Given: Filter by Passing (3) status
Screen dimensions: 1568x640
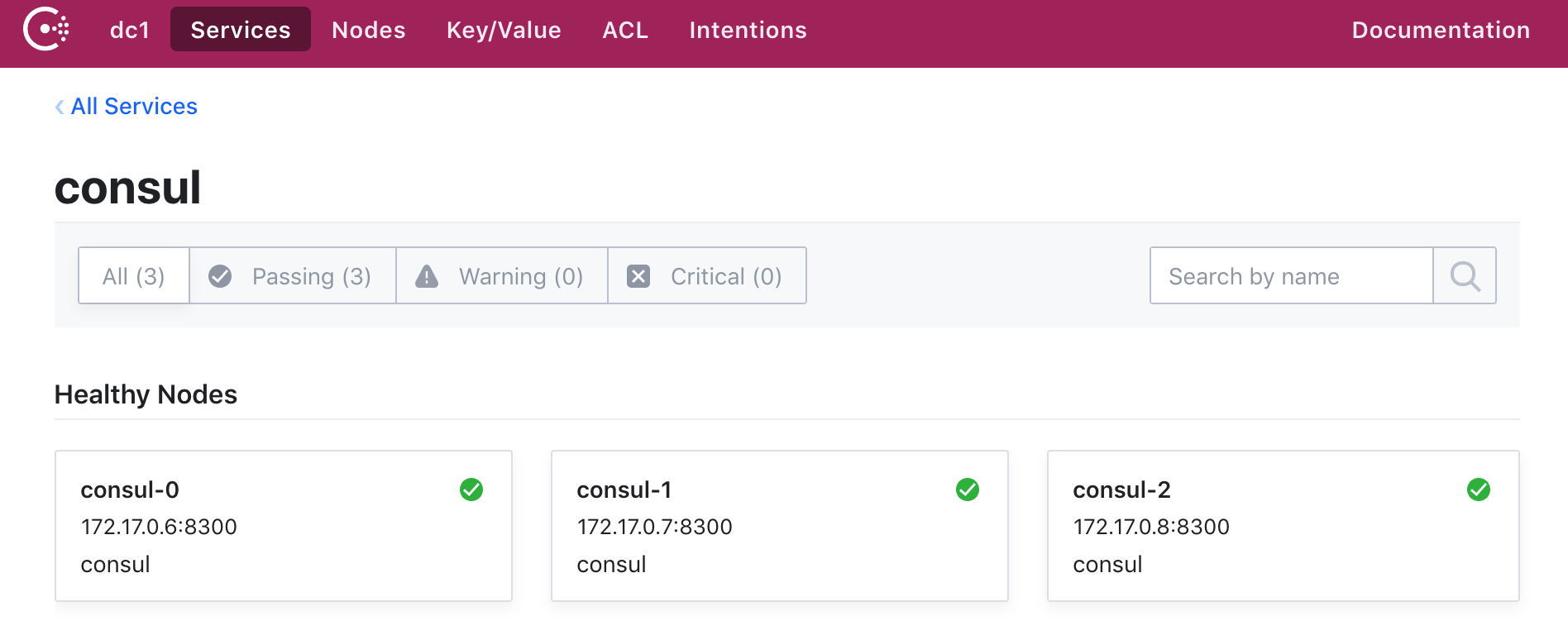Looking at the screenshot, I should 311,276.
